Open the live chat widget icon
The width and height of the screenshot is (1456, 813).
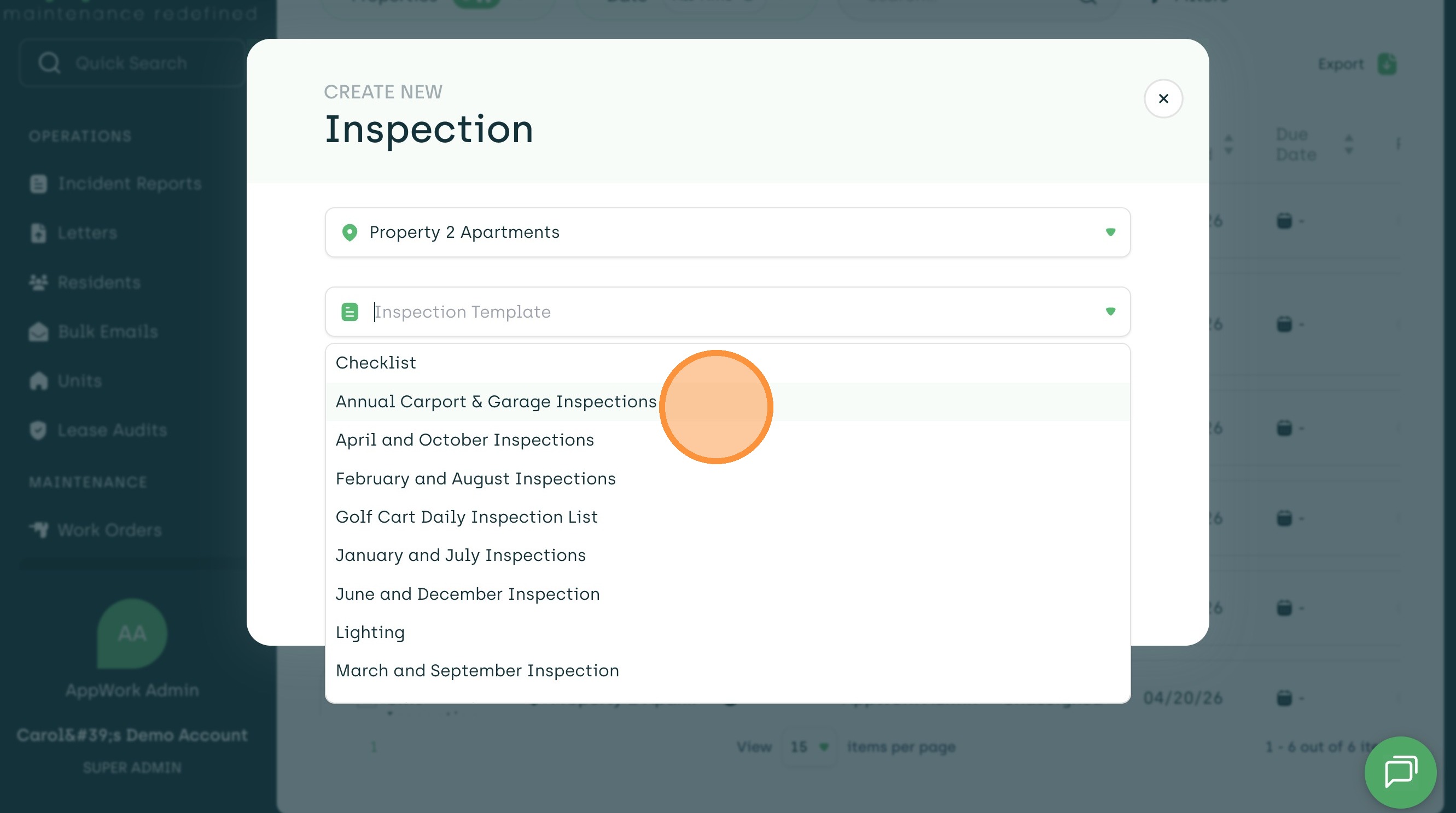pyautogui.click(x=1400, y=771)
